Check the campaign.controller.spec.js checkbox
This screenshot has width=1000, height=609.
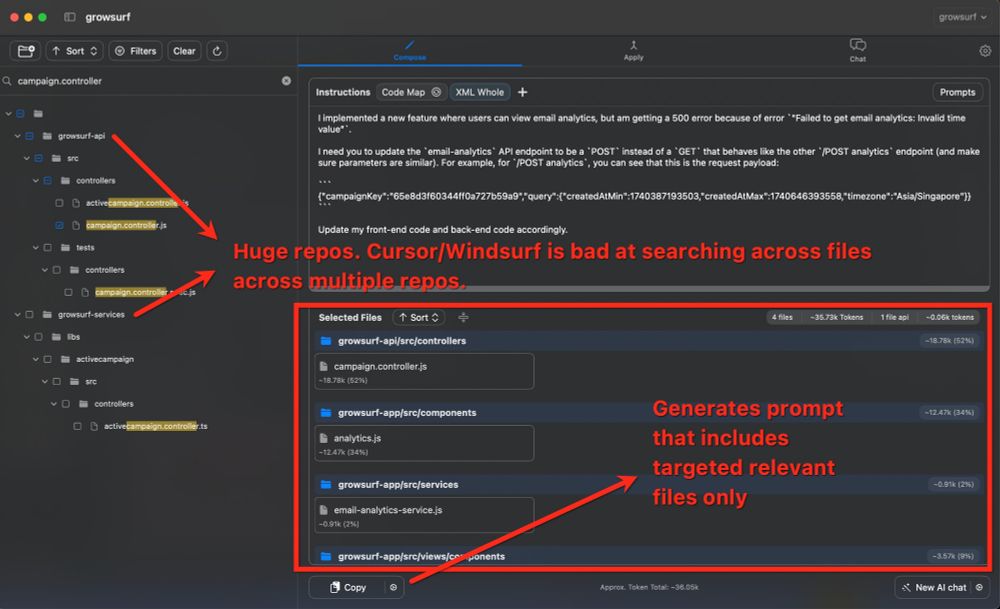(68, 292)
